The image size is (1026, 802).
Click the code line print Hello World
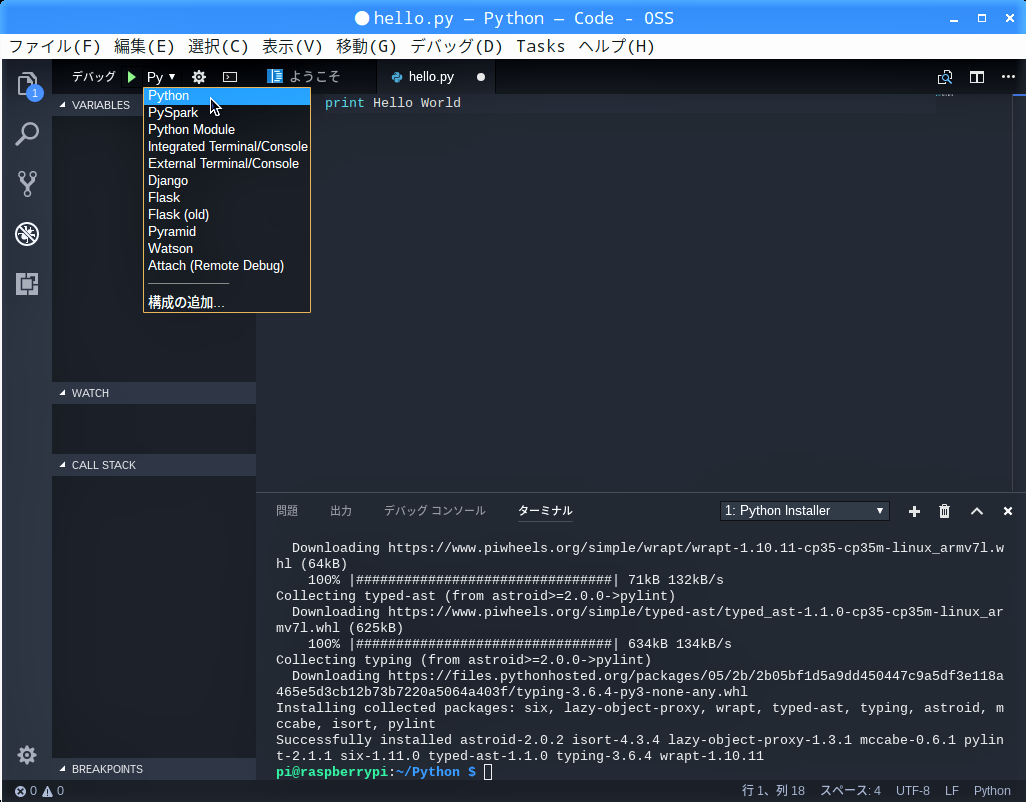pos(393,103)
